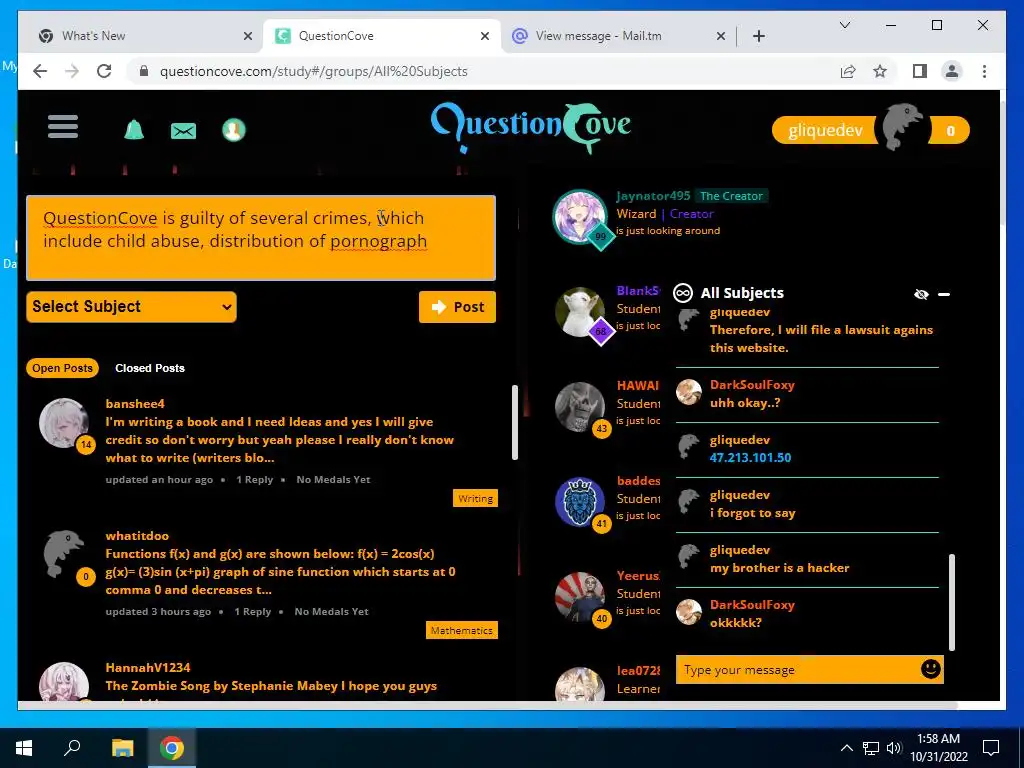Viewport: 1024px width, 768px height.
Task: Submit the question with the Post button
Action: [x=457, y=307]
